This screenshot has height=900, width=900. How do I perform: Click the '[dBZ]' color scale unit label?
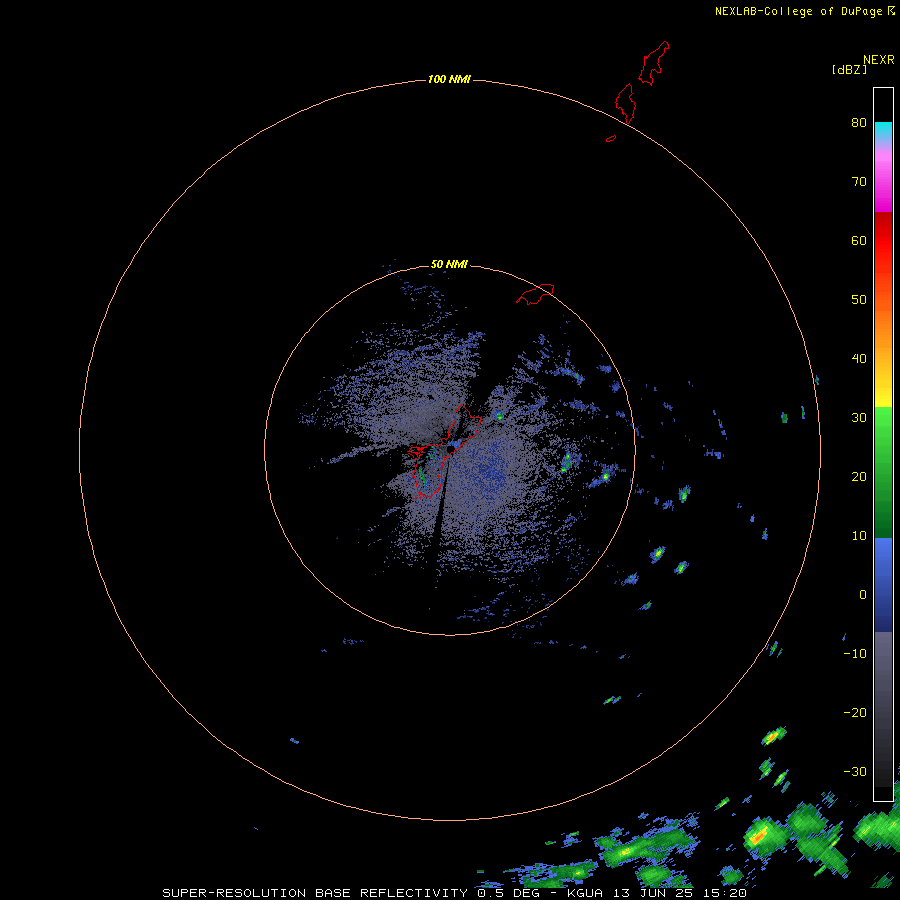pos(849,69)
